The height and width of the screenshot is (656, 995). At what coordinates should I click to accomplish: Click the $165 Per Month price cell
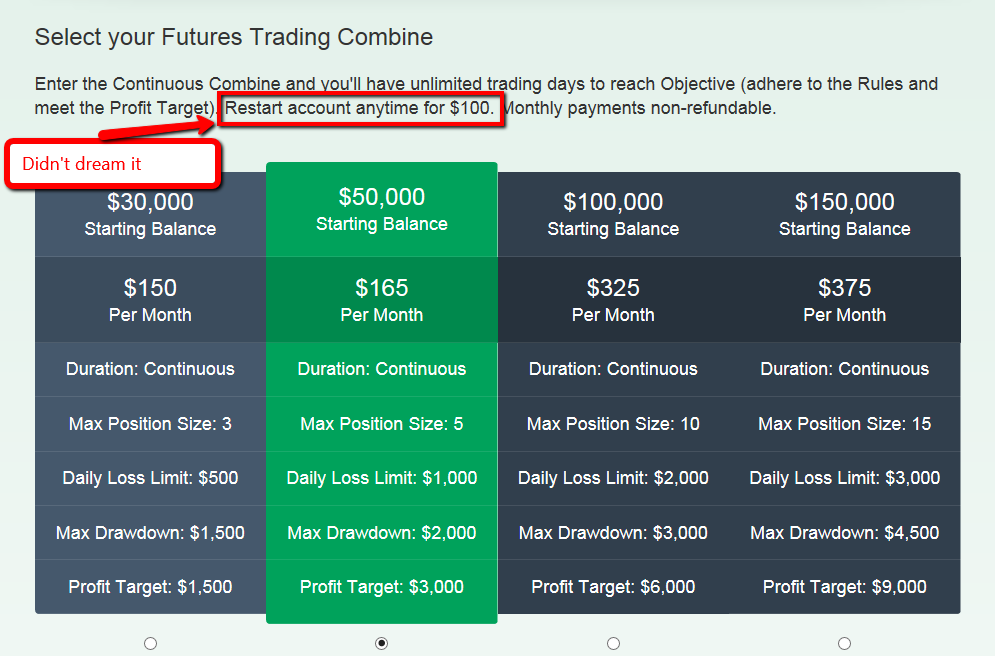click(381, 299)
